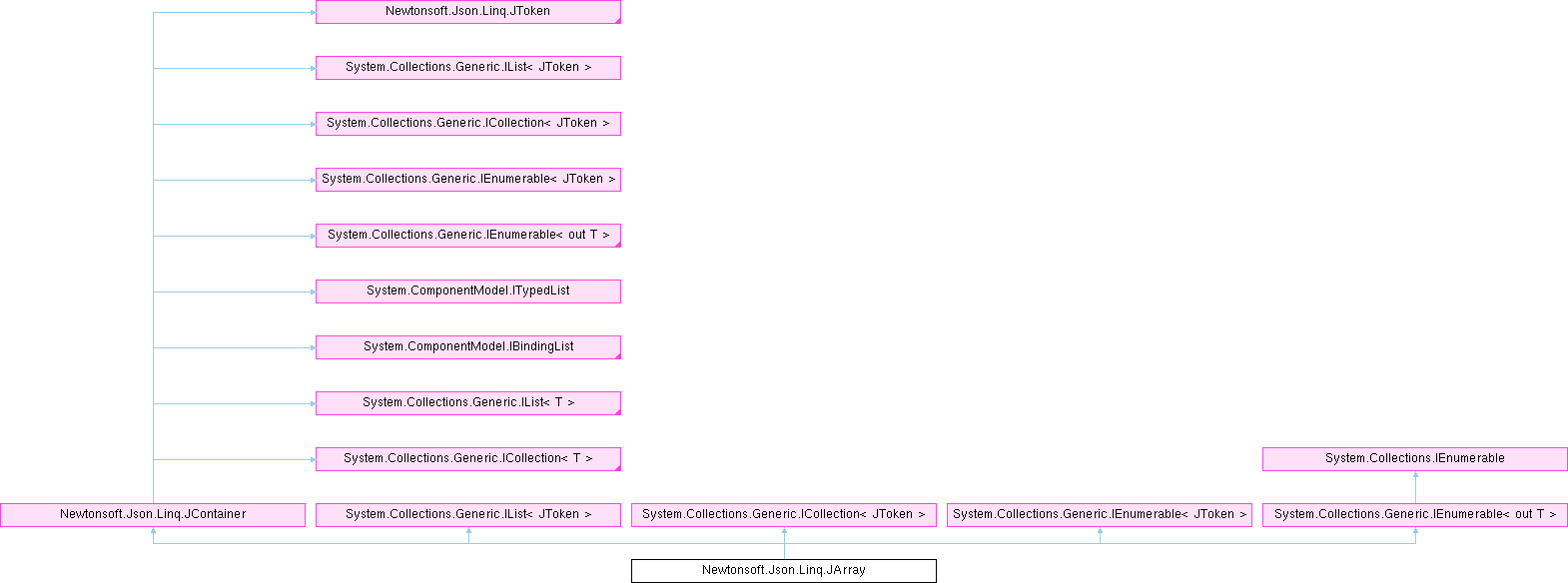Open IList< JToken > node just below JToken
Viewport: 1568px width, 583px height.
click(467, 67)
